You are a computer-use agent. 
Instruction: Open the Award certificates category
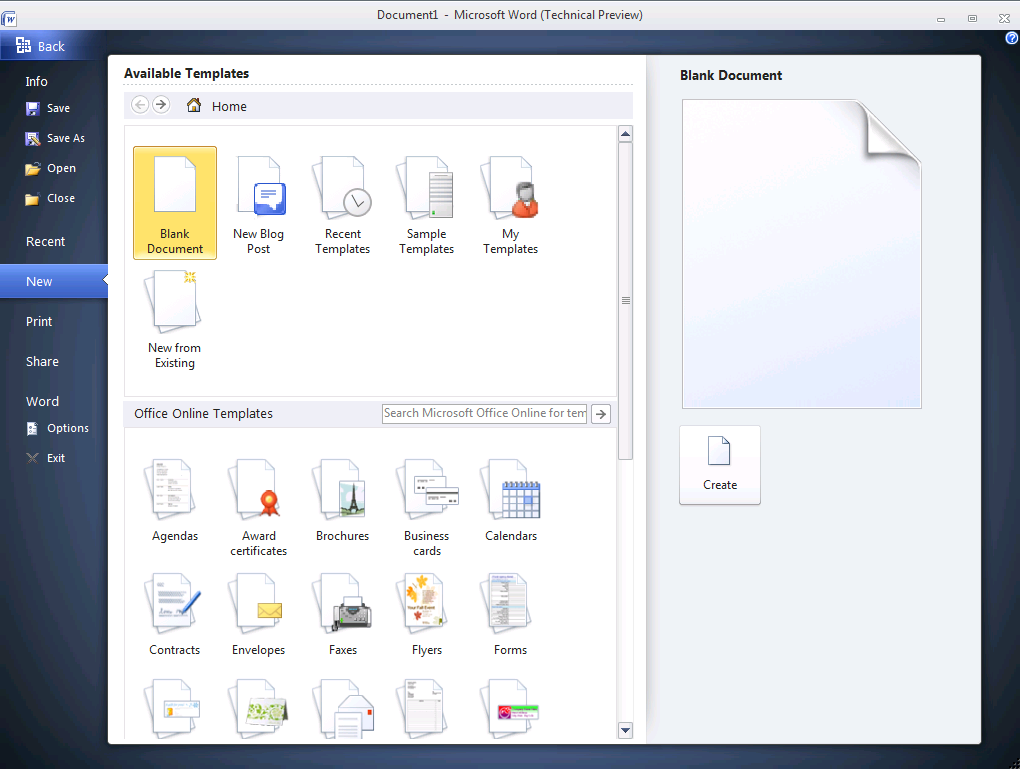click(258, 508)
